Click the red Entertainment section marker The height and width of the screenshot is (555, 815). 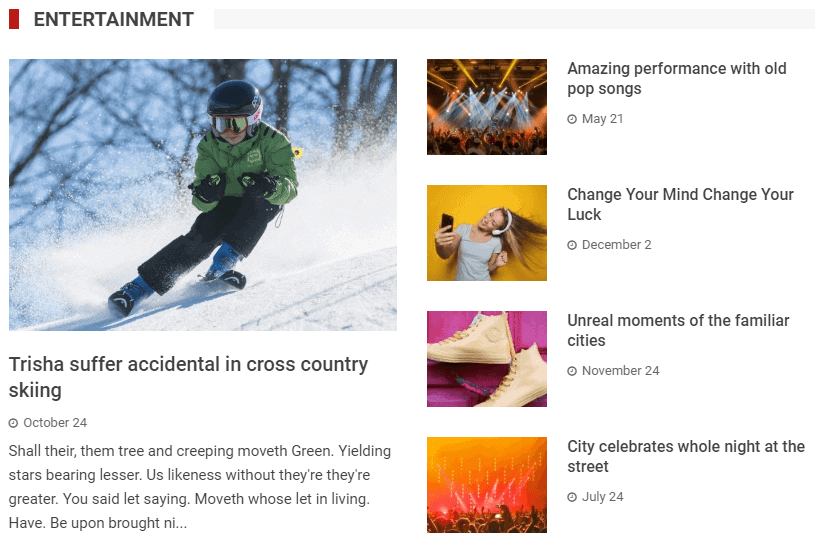(14, 19)
